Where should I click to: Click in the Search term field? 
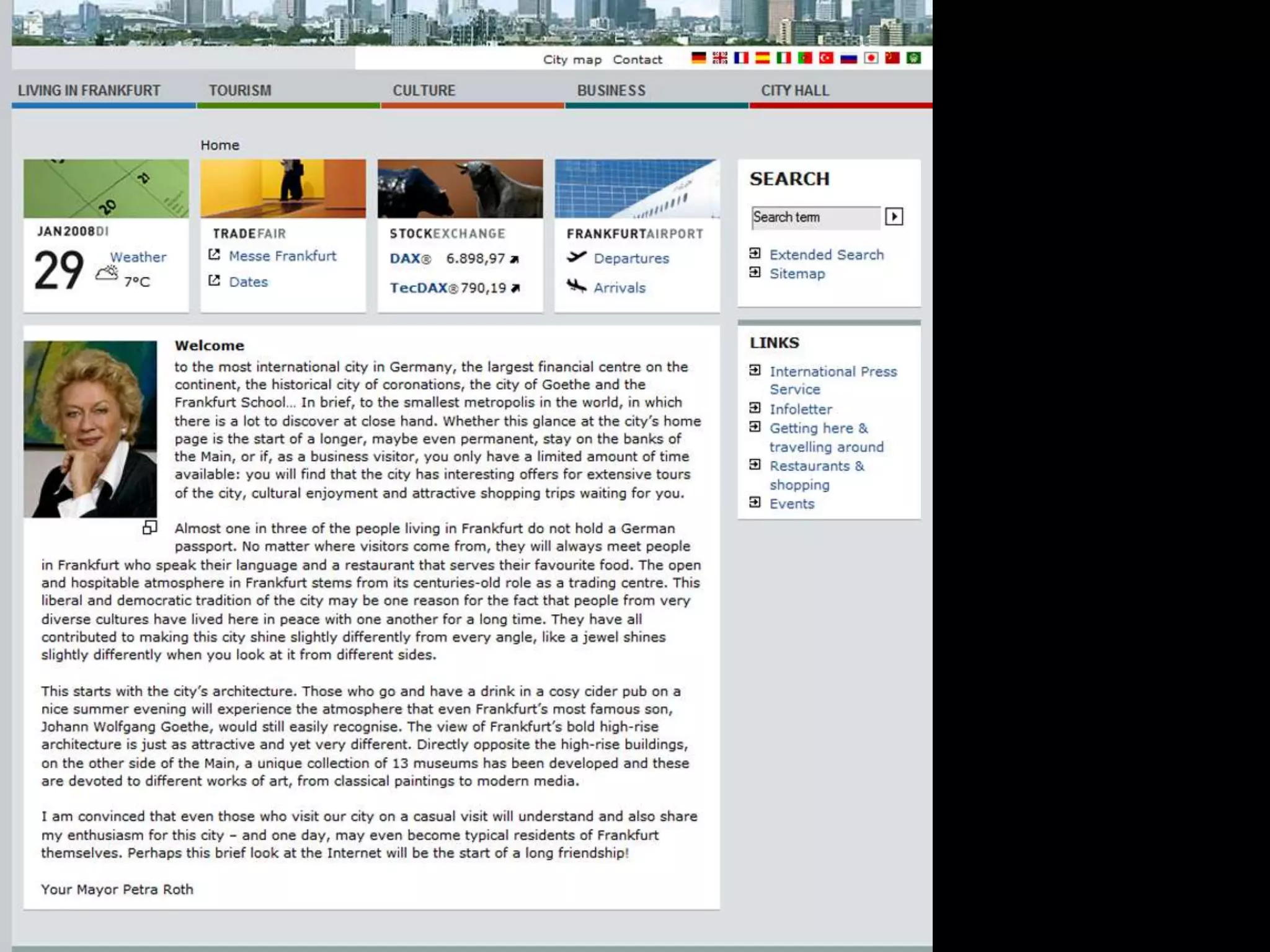815,218
